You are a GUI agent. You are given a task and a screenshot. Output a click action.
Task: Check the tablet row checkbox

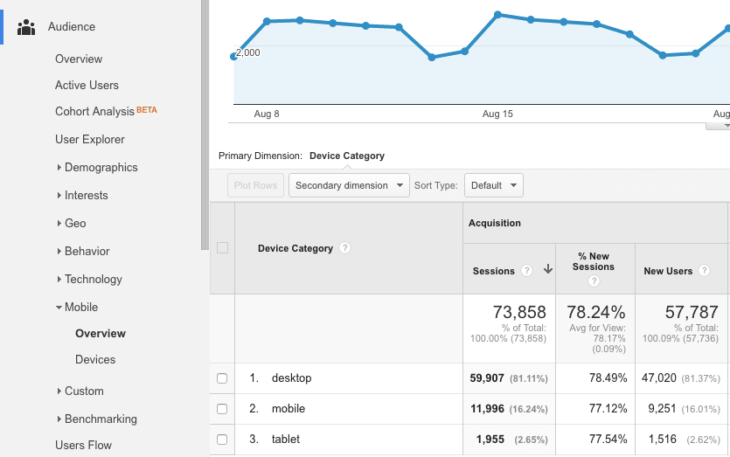(x=222, y=439)
